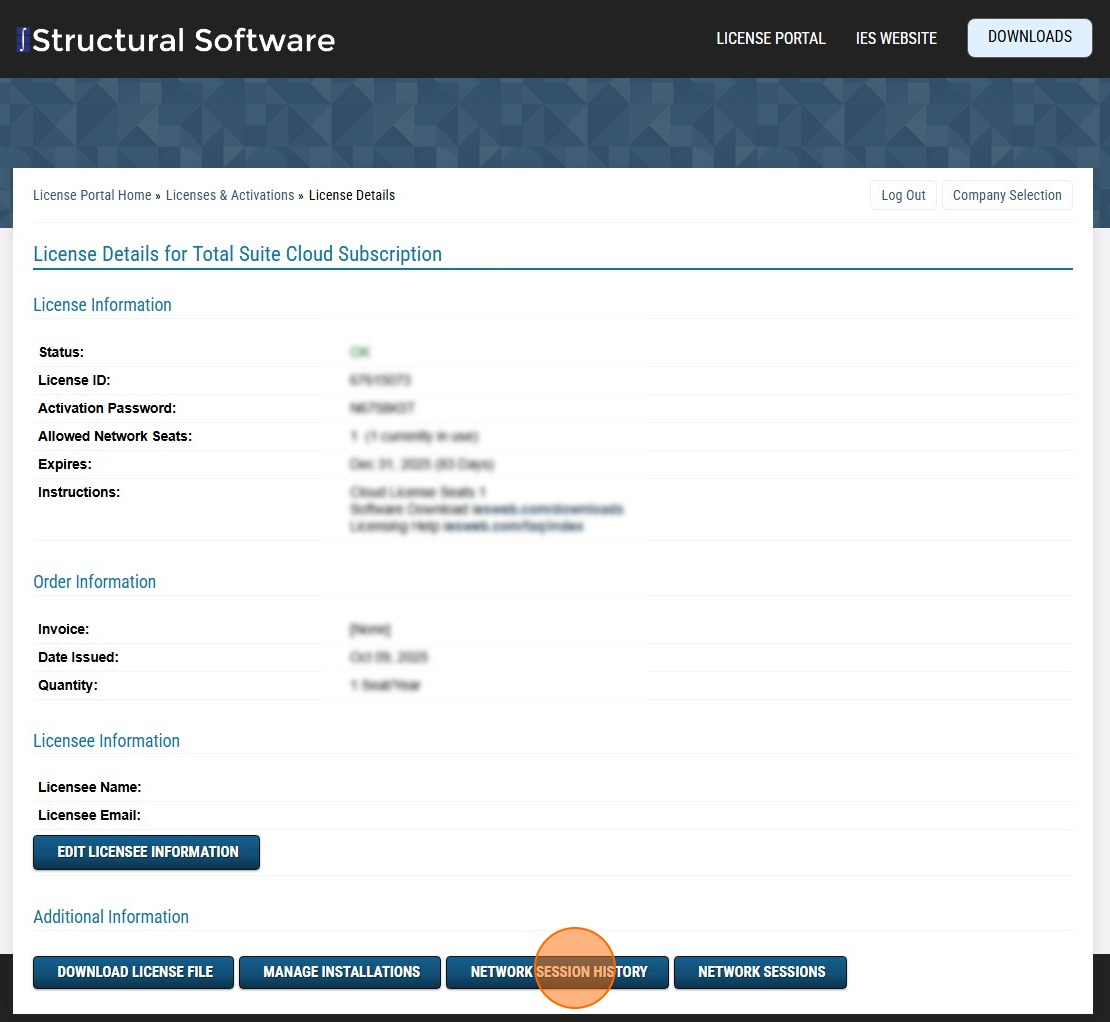This screenshot has width=1110, height=1022.
Task: Click the 'License Details for Total Suite Cloud Subscription' heading
Action: pyautogui.click(x=237, y=253)
